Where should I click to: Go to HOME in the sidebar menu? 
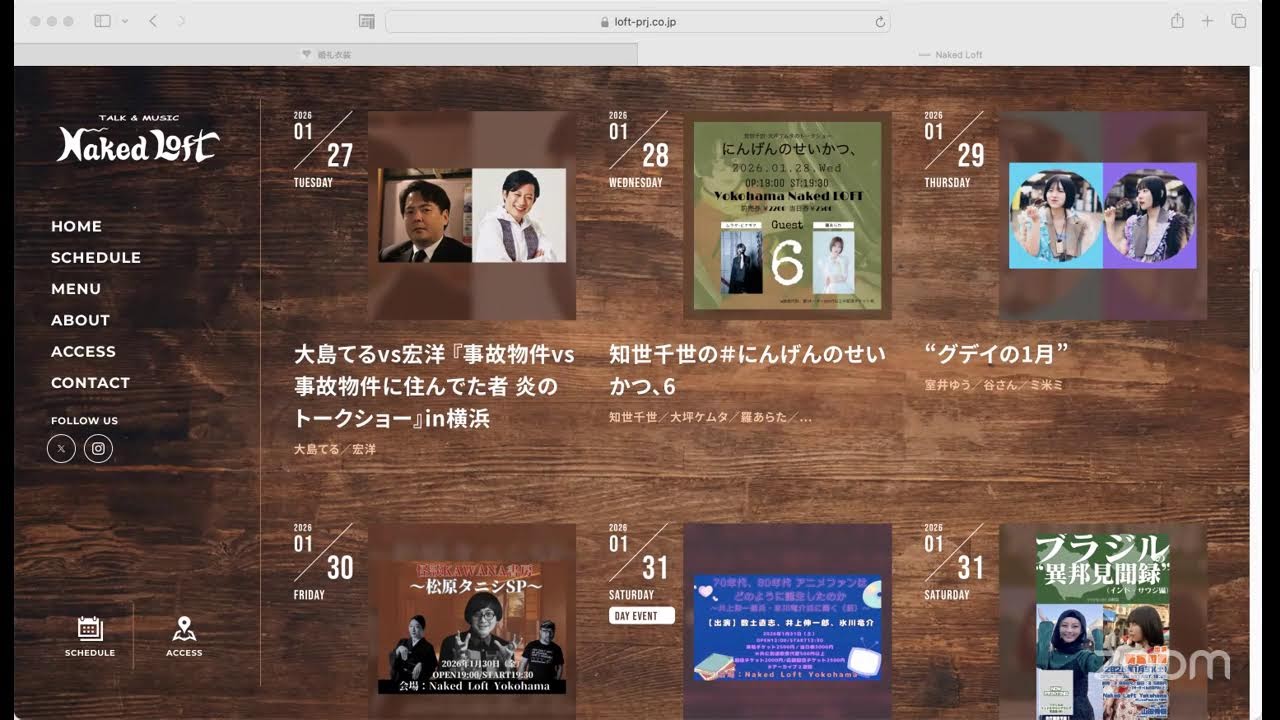click(76, 226)
